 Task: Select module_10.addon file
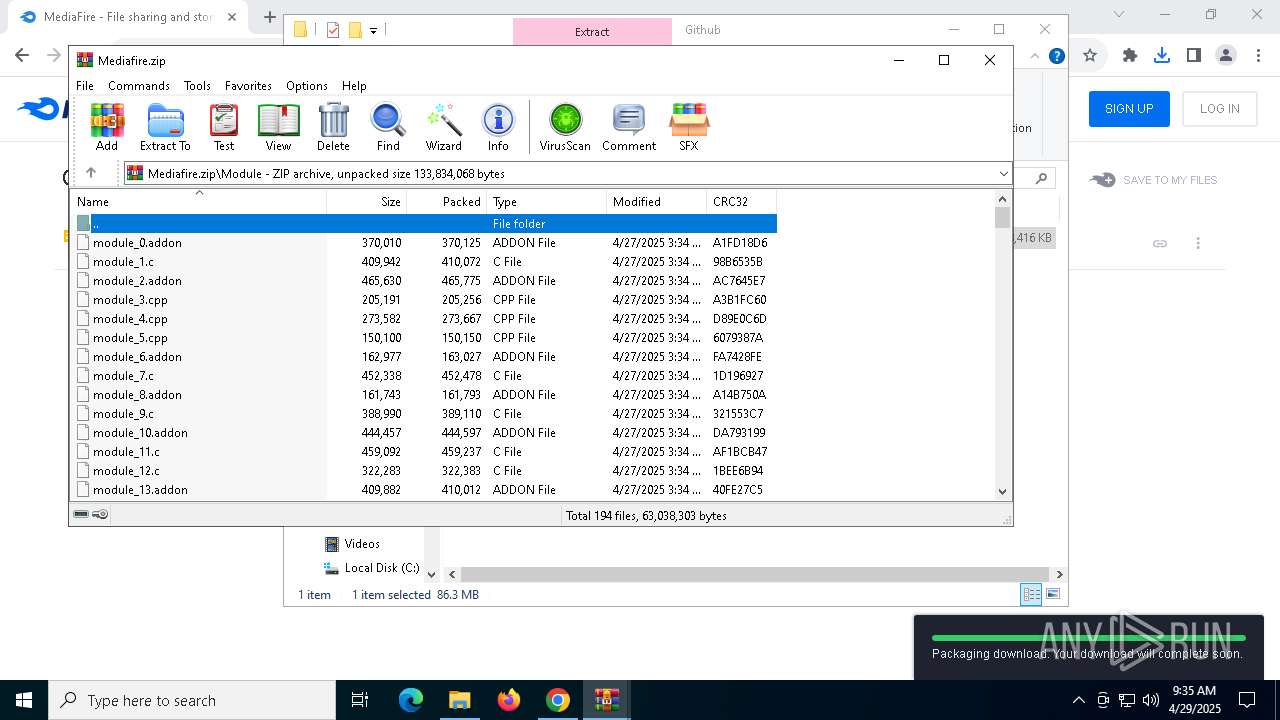[x=426, y=432]
